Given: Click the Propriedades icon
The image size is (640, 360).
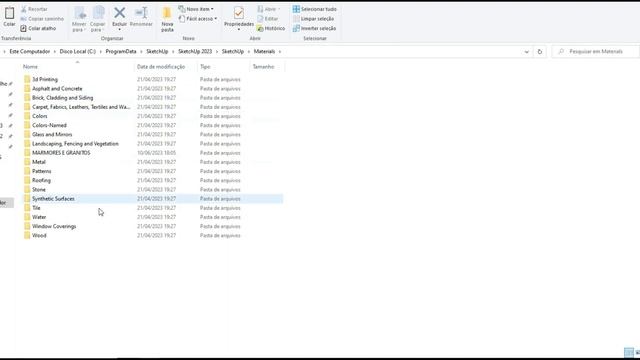Looking at the screenshot, I should [239, 13].
